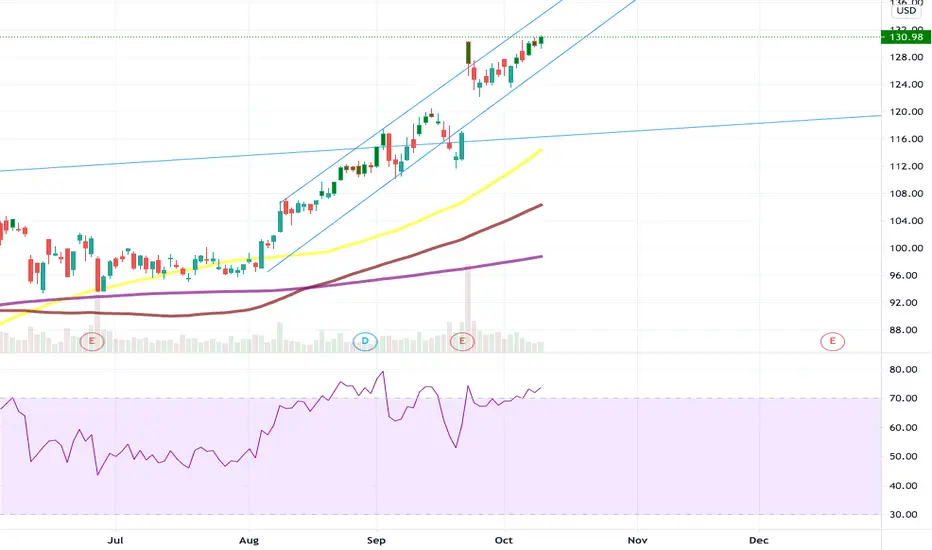Click the 100.00 price axis label
The image size is (932, 550).
[906, 248]
